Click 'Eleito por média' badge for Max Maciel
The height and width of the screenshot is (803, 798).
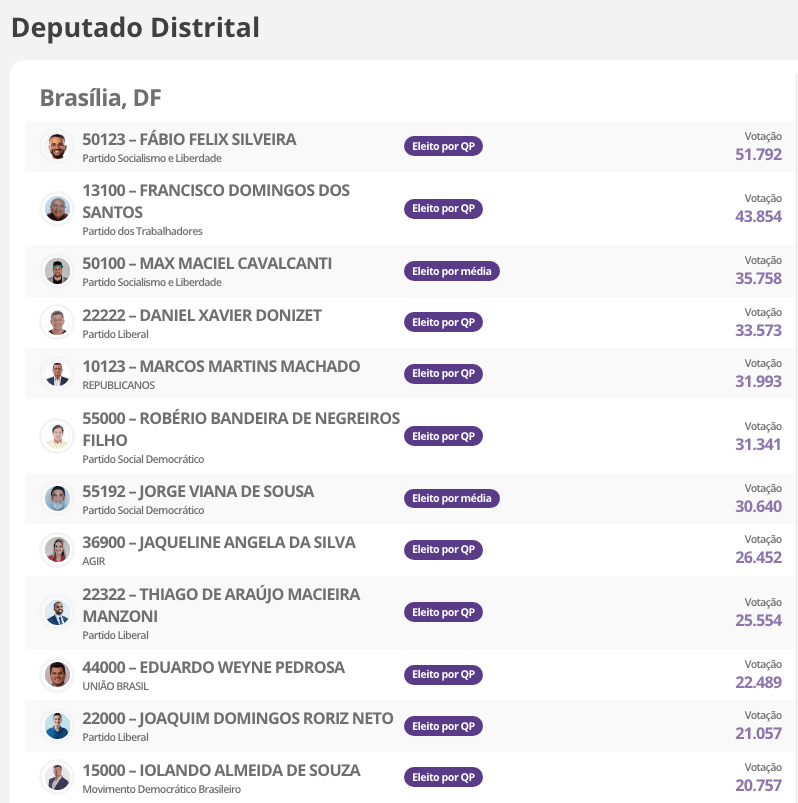[x=451, y=271]
